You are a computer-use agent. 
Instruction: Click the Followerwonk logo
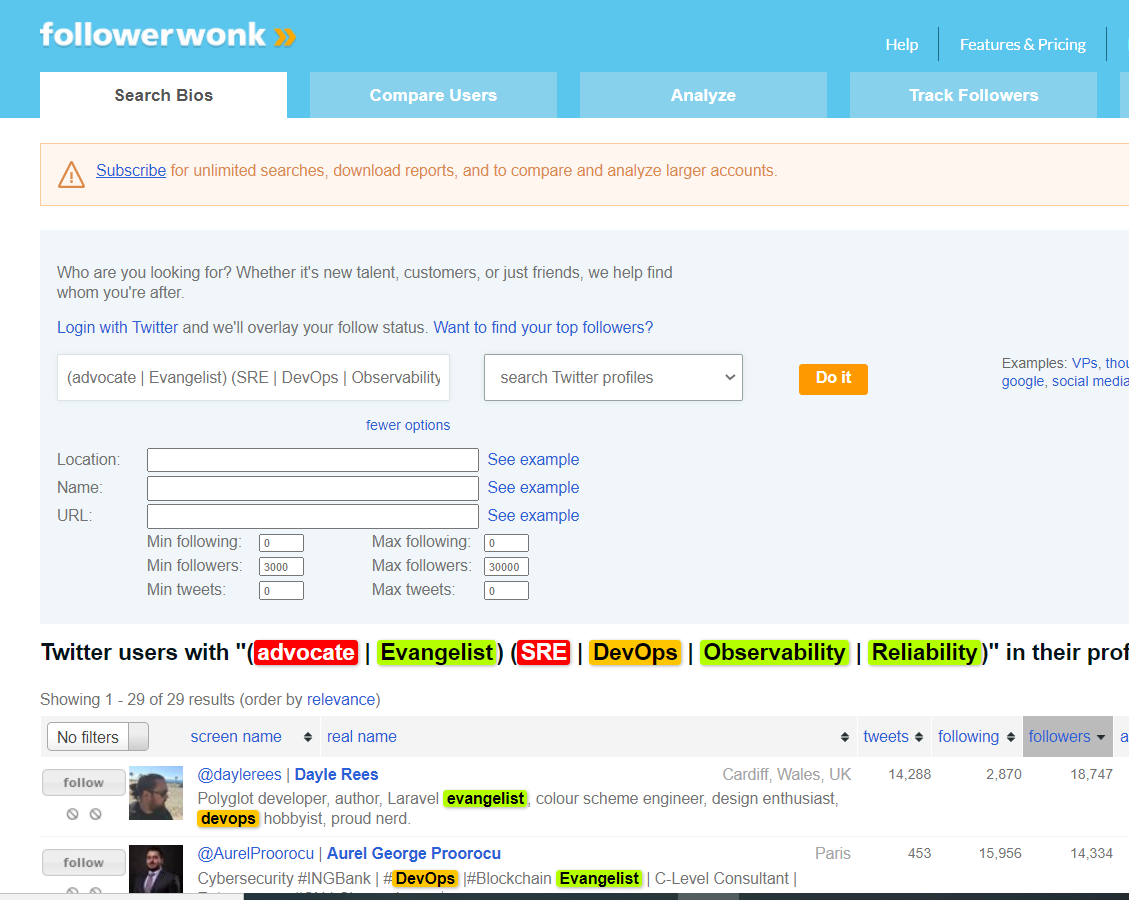[168, 35]
